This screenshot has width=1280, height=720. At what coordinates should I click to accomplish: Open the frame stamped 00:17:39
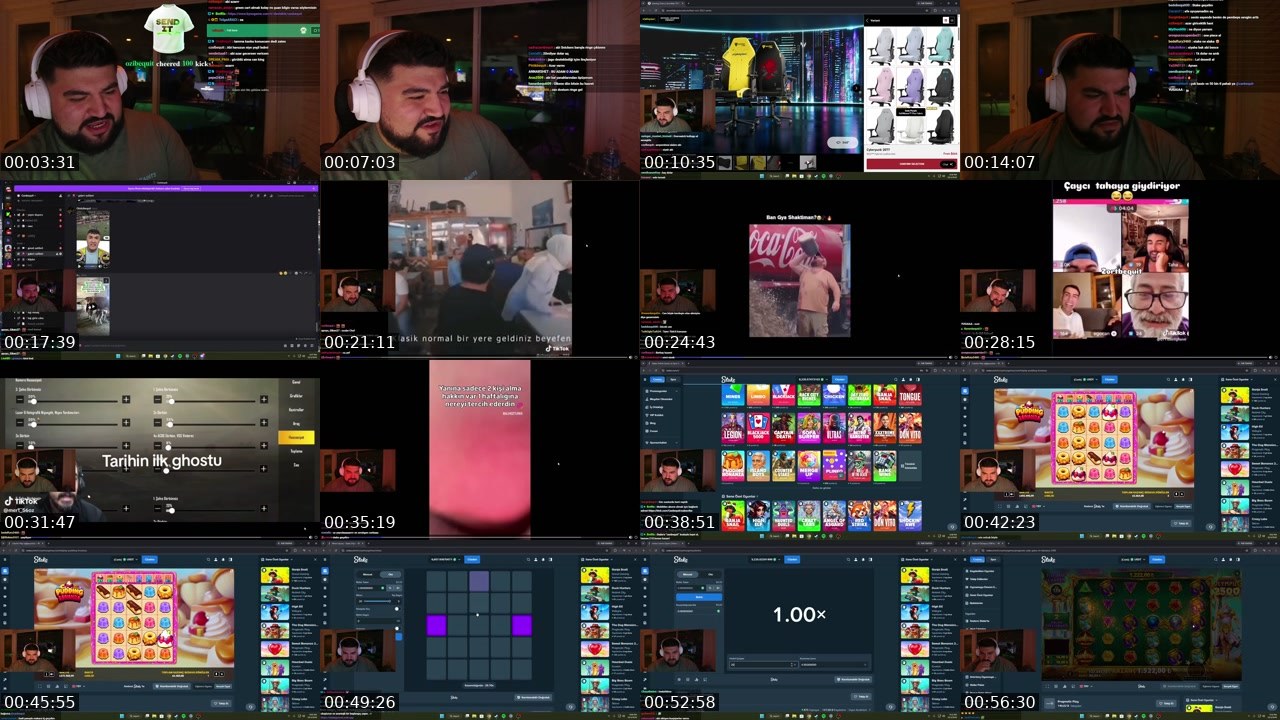click(x=160, y=270)
